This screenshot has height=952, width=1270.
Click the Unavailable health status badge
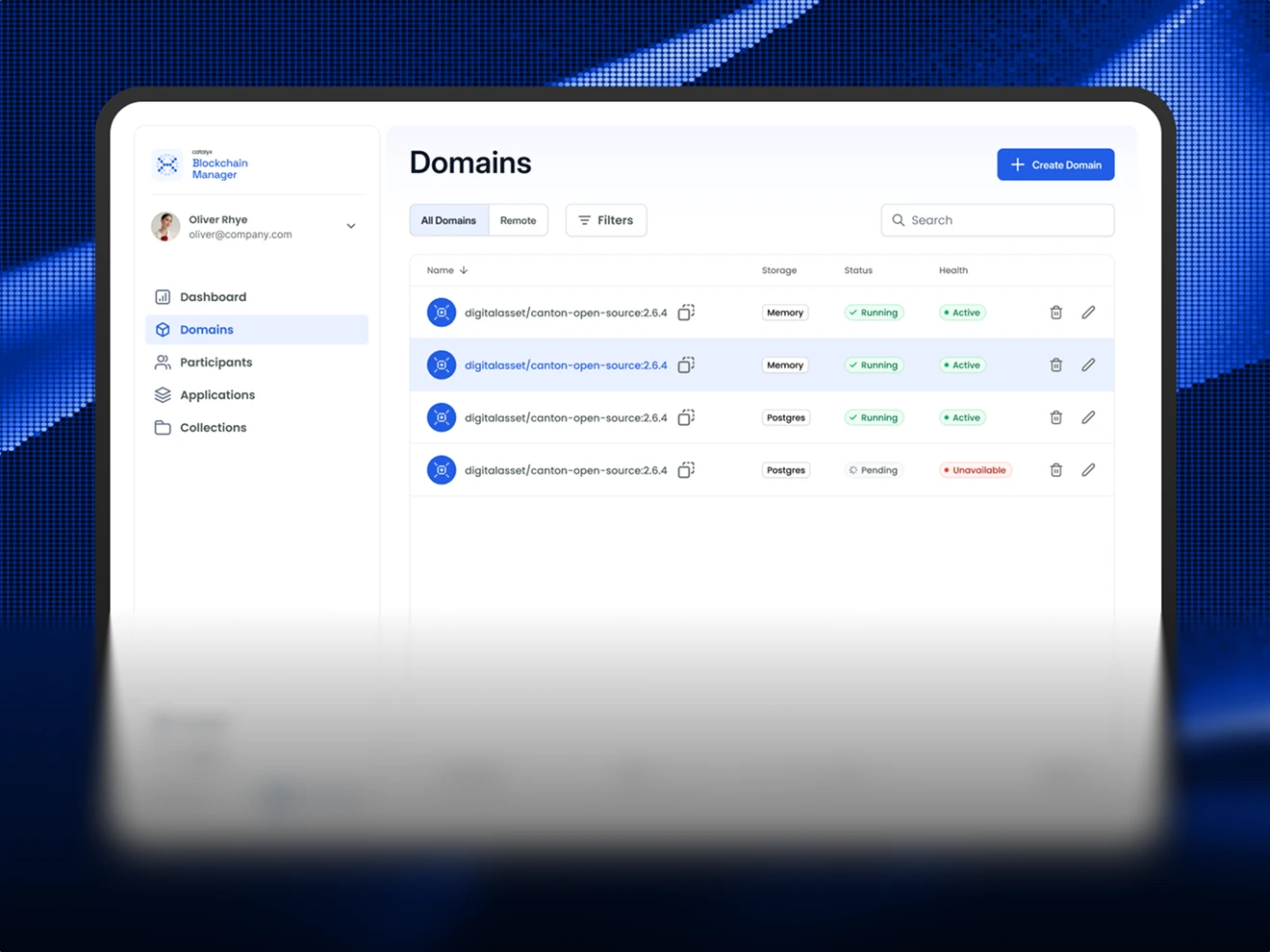tap(975, 469)
